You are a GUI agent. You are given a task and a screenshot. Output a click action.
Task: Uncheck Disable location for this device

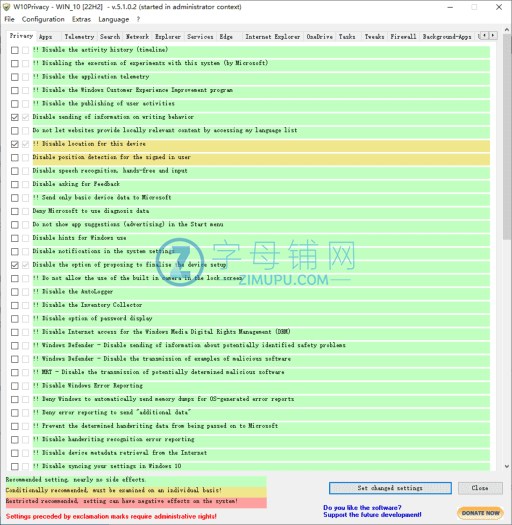15,144
